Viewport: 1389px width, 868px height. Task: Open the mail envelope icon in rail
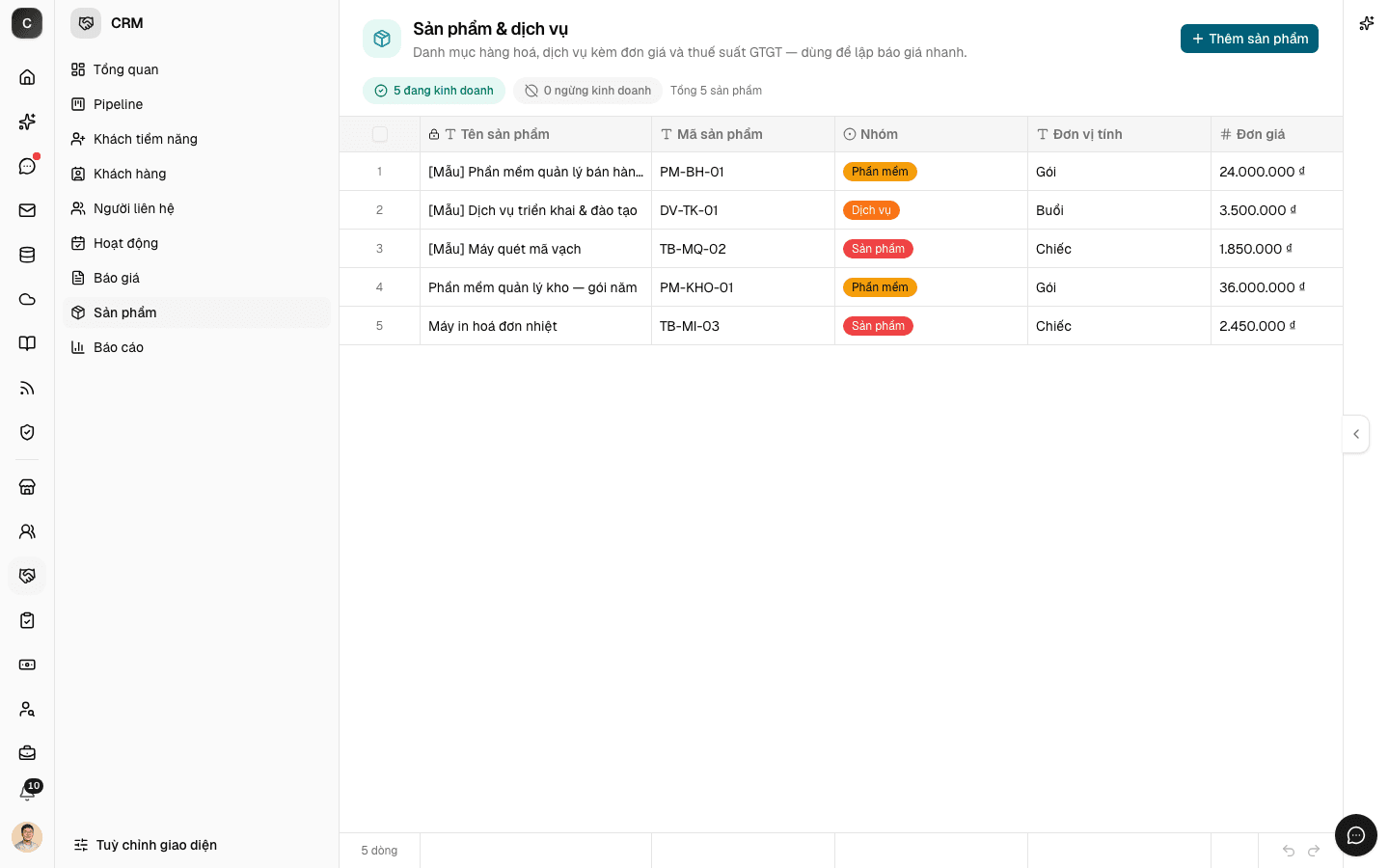[27, 210]
